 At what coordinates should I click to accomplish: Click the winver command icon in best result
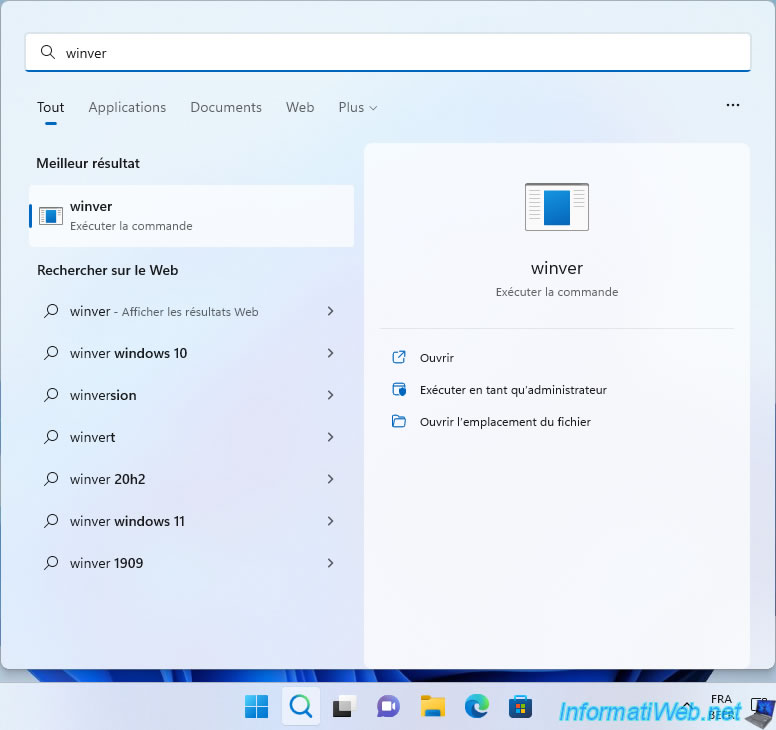(x=51, y=216)
